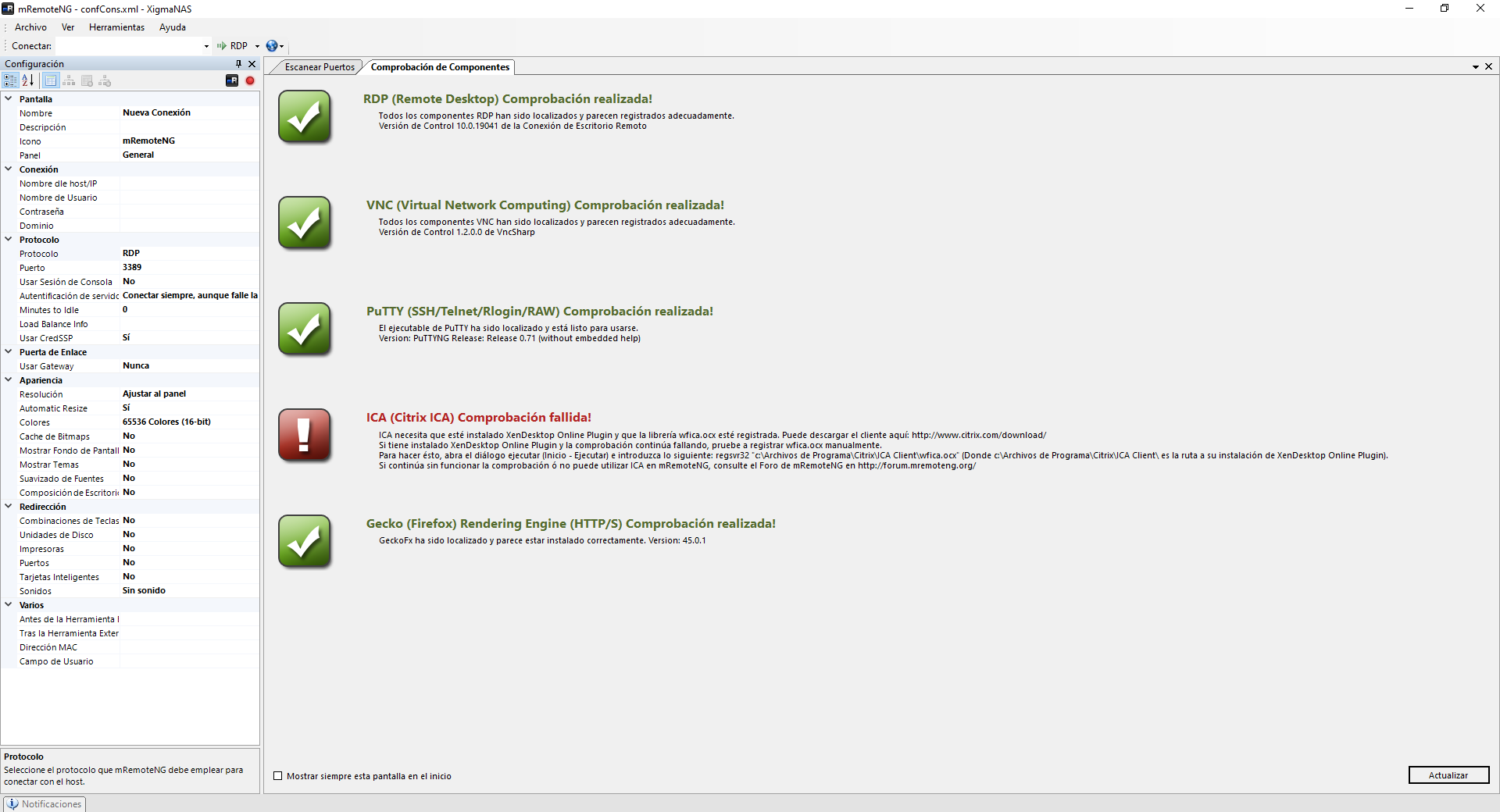Click the Conectar text input box
The height and width of the screenshot is (812, 1500).
click(x=129, y=46)
